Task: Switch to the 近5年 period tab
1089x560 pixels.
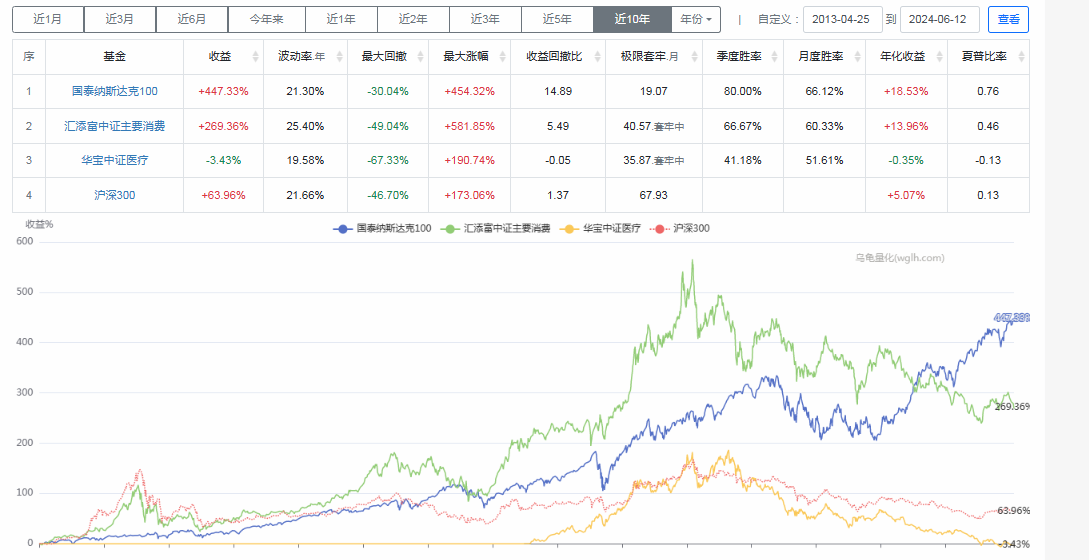Action: coord(557,19)
